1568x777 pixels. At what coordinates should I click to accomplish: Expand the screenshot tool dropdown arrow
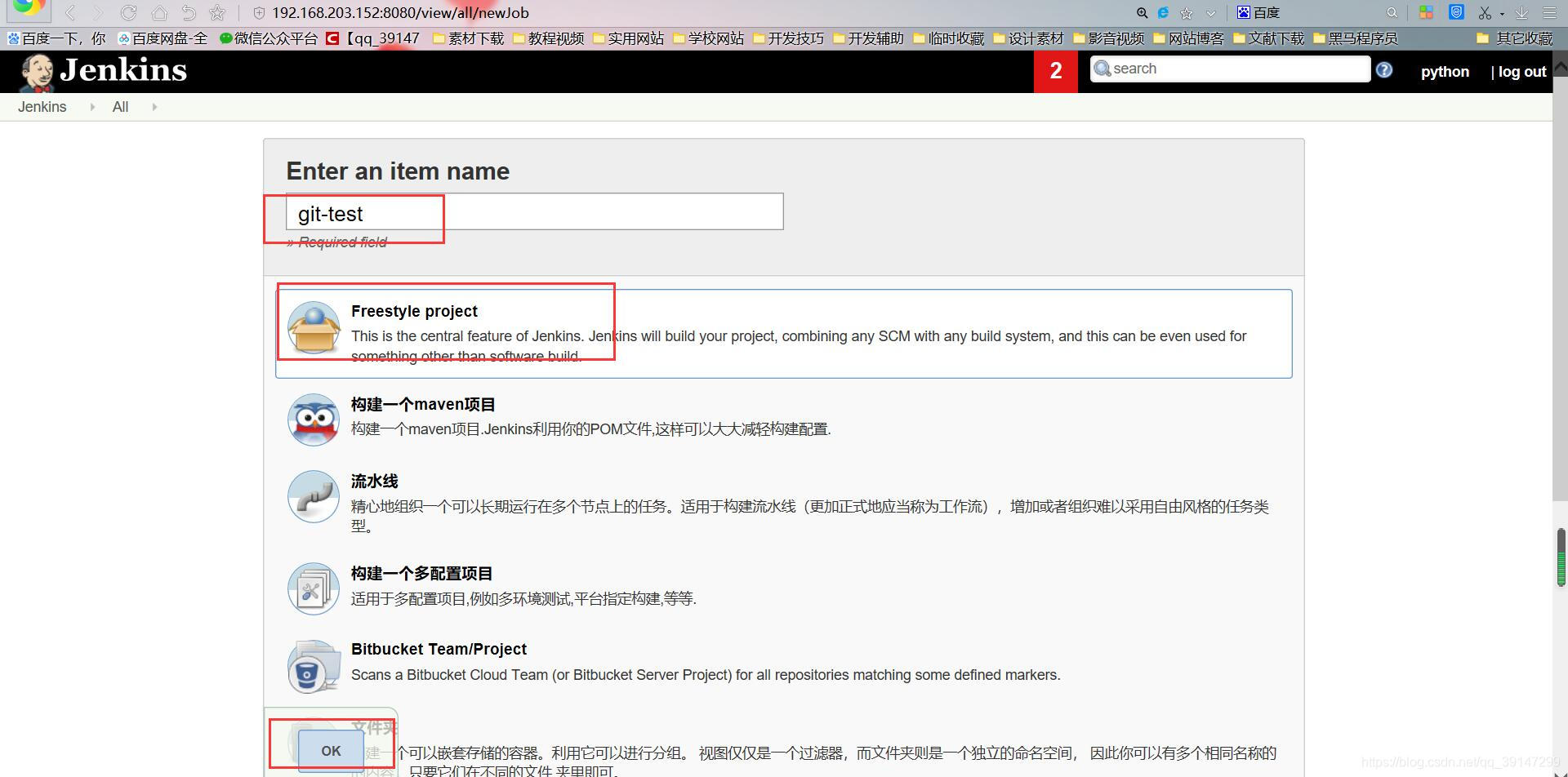[1502, 14]
